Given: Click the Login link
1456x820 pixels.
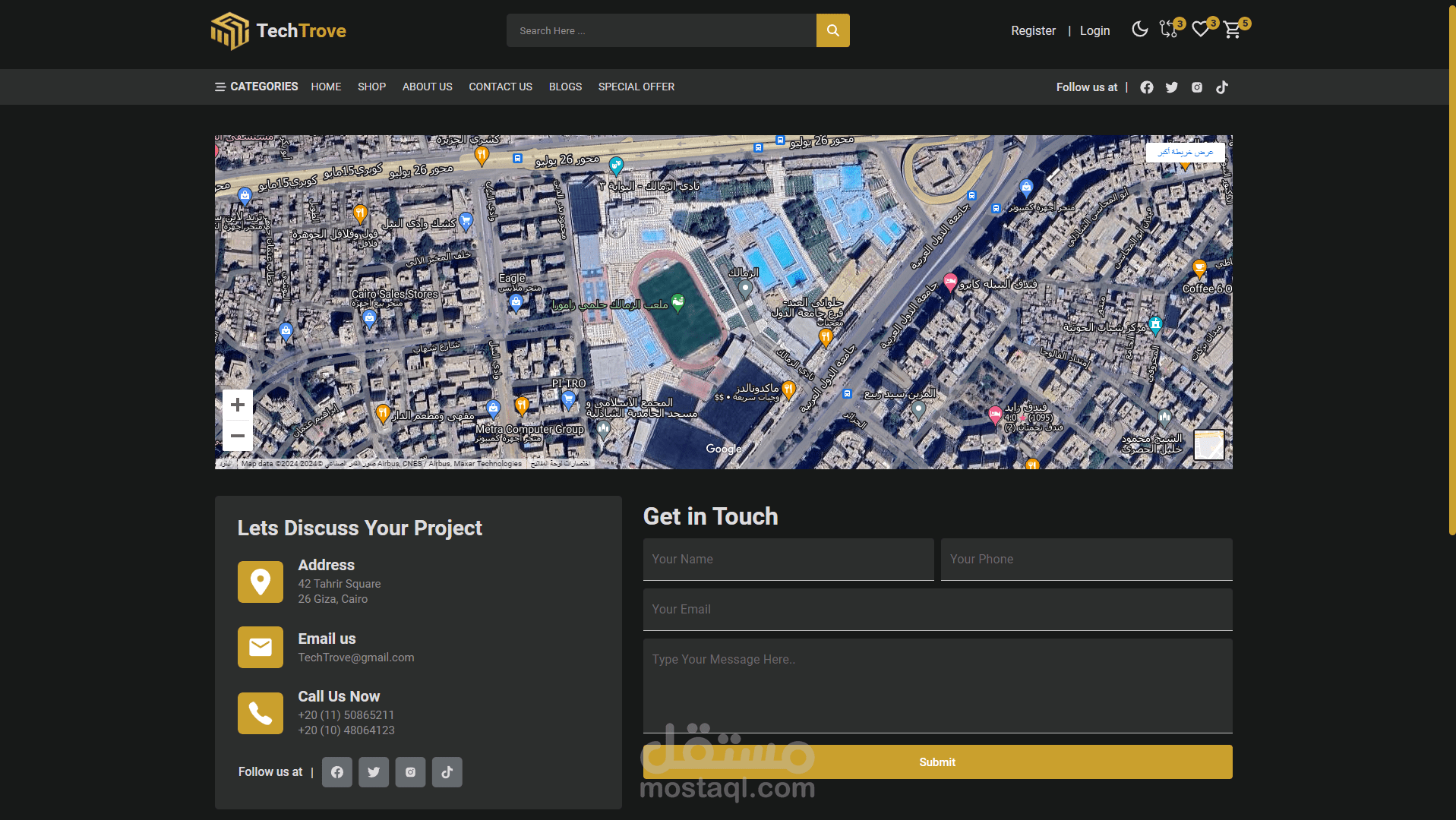Looking at the screenshot, I should click(1094, 30).
